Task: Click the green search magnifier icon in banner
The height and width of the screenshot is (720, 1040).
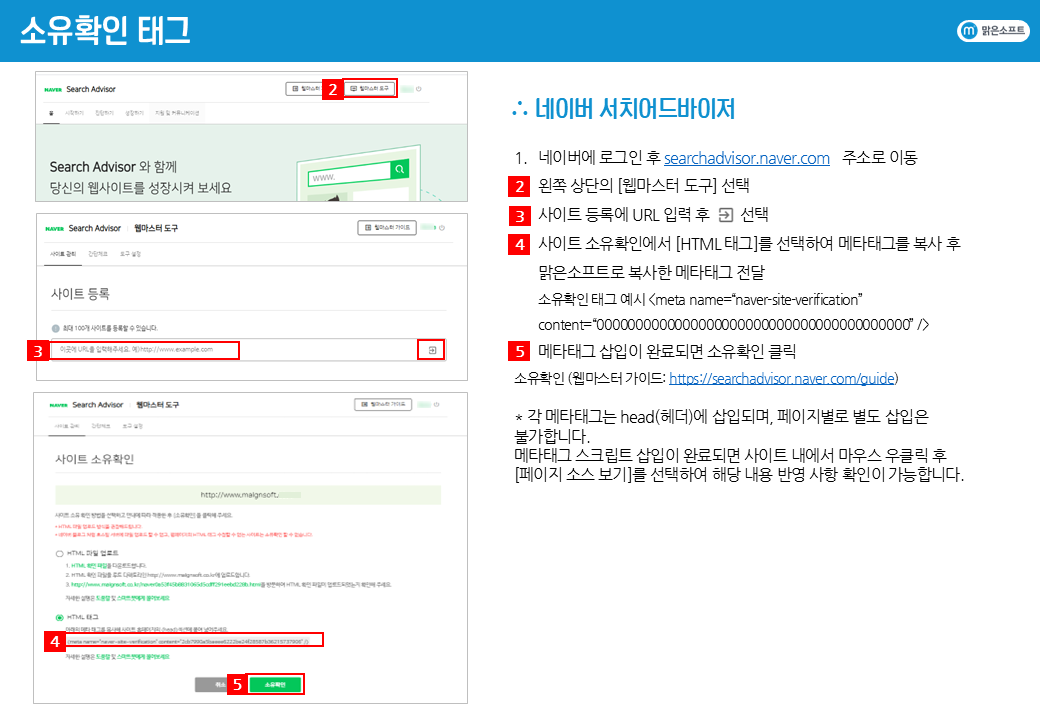Action: pyautogui.click(x=400, y=170)
